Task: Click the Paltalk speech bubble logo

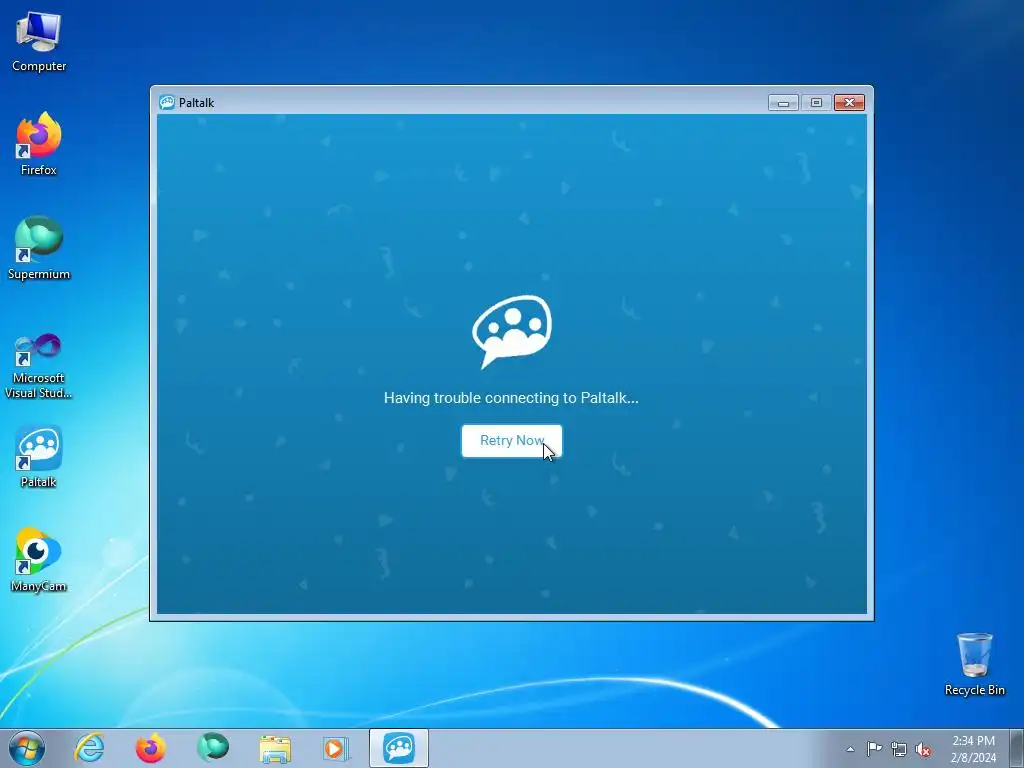Action: click(511, 331)
